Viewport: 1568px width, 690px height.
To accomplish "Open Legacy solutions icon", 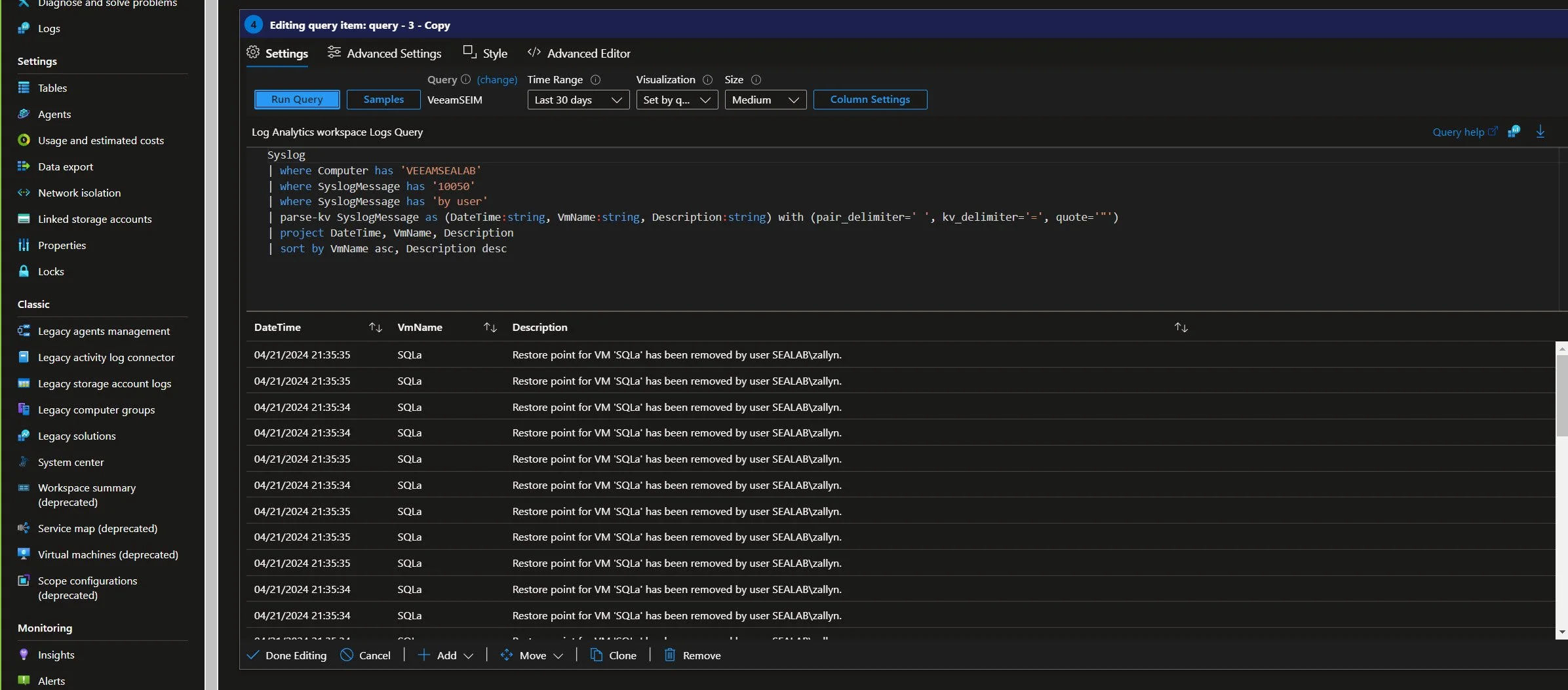I will coord(24,436).
